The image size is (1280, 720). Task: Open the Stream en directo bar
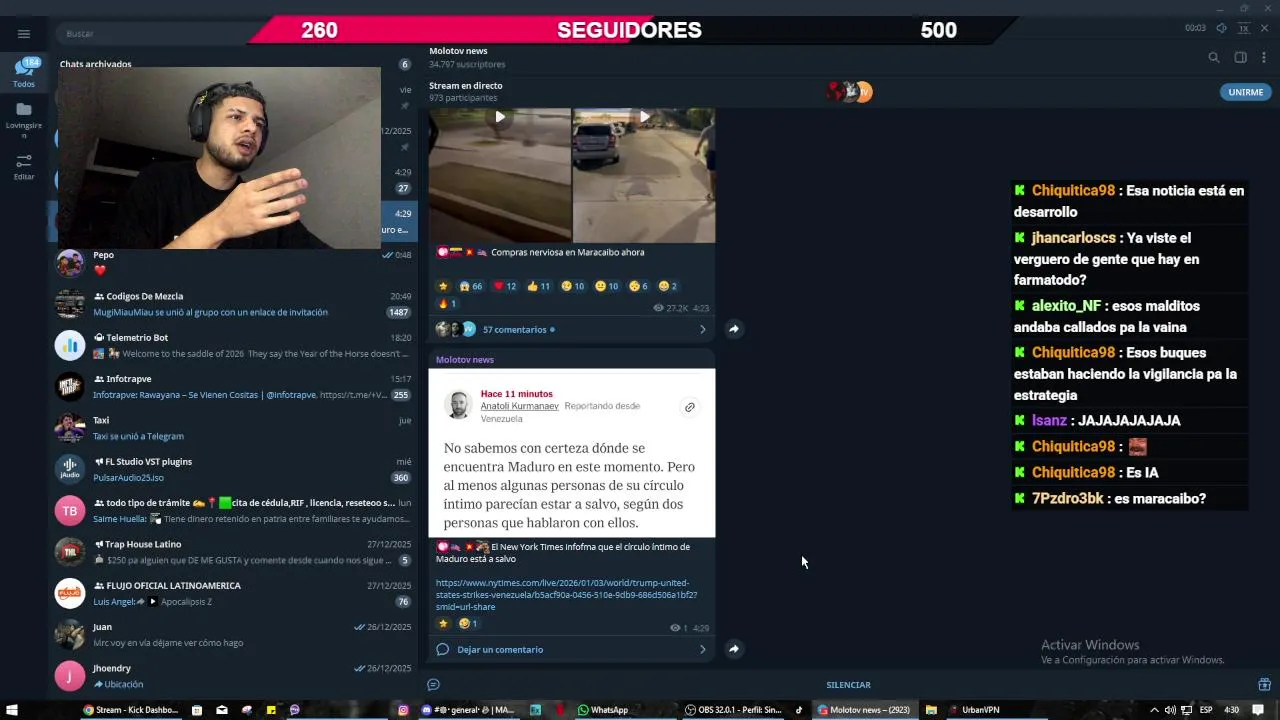[850, 91]
